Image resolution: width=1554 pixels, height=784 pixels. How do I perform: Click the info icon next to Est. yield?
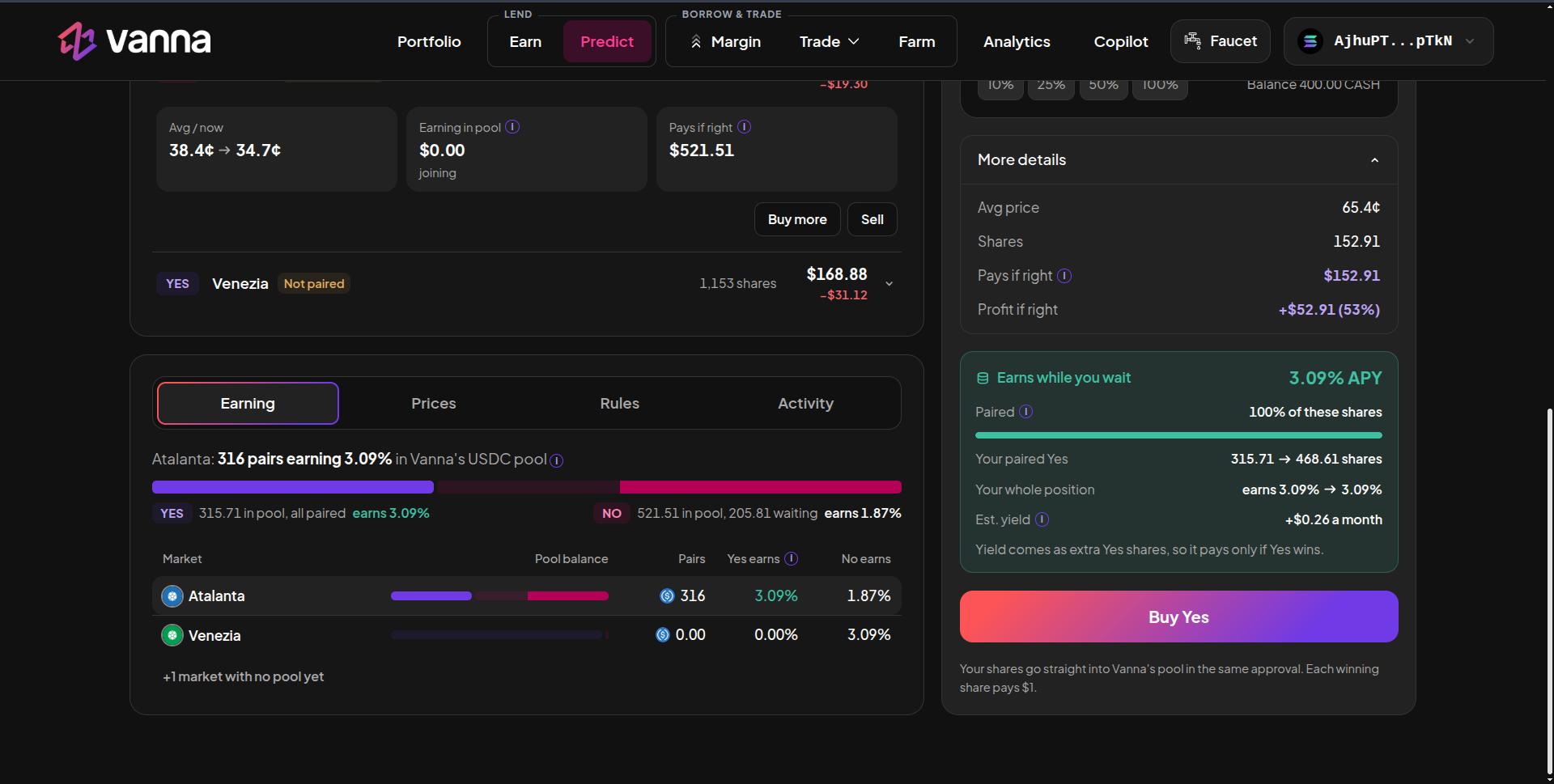[1042, 519]
